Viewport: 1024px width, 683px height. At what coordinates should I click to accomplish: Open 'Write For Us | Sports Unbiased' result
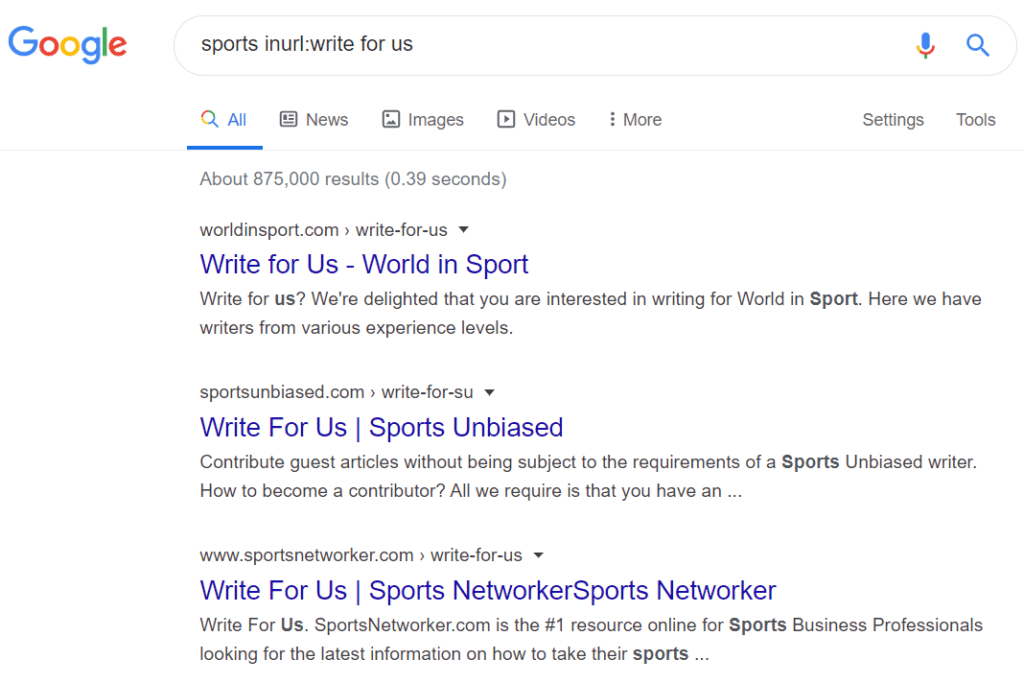(x=381, y=428)
